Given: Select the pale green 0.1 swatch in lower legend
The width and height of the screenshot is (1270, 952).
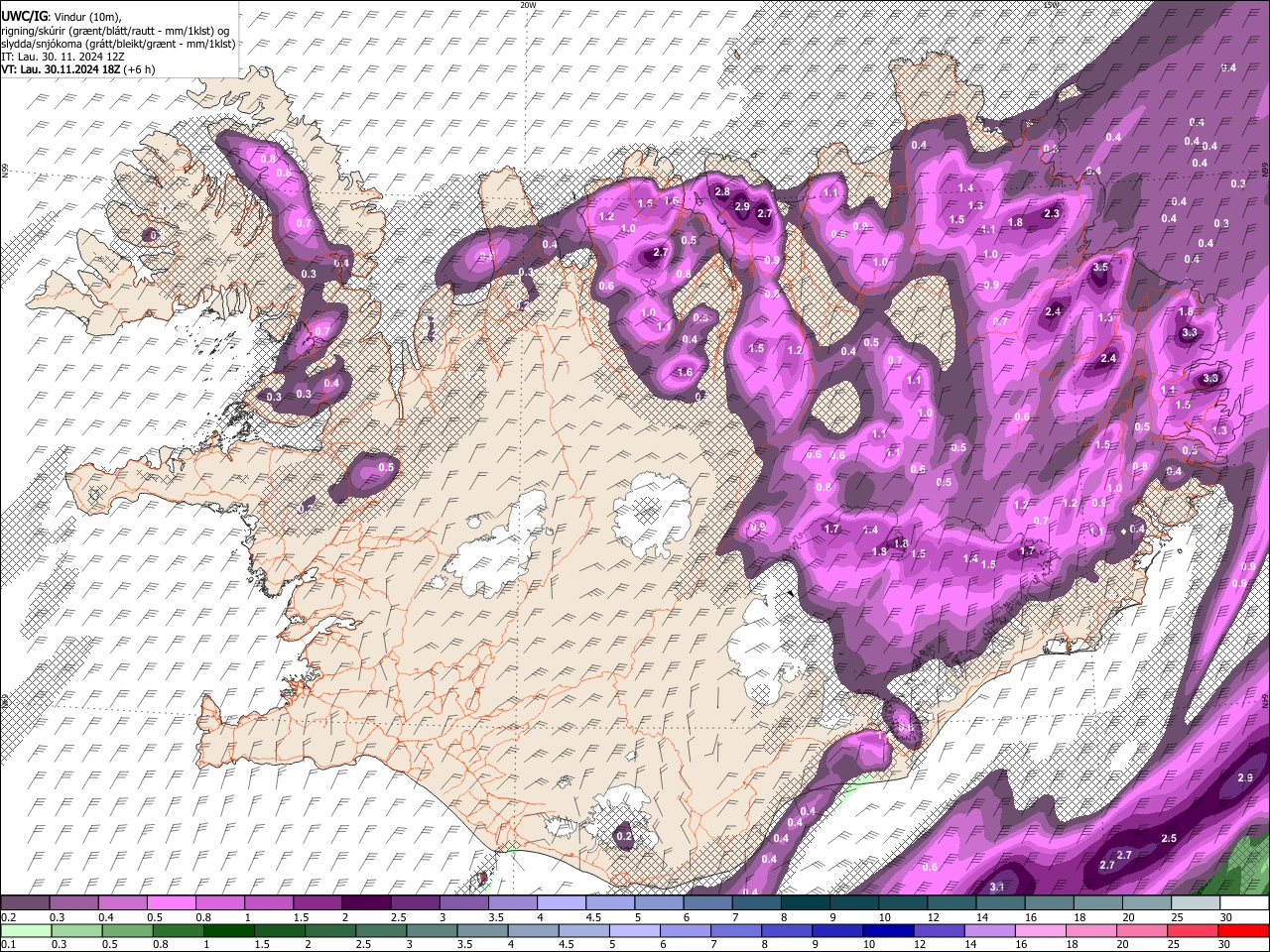Looking at the screenshot, I should point(26,930).
